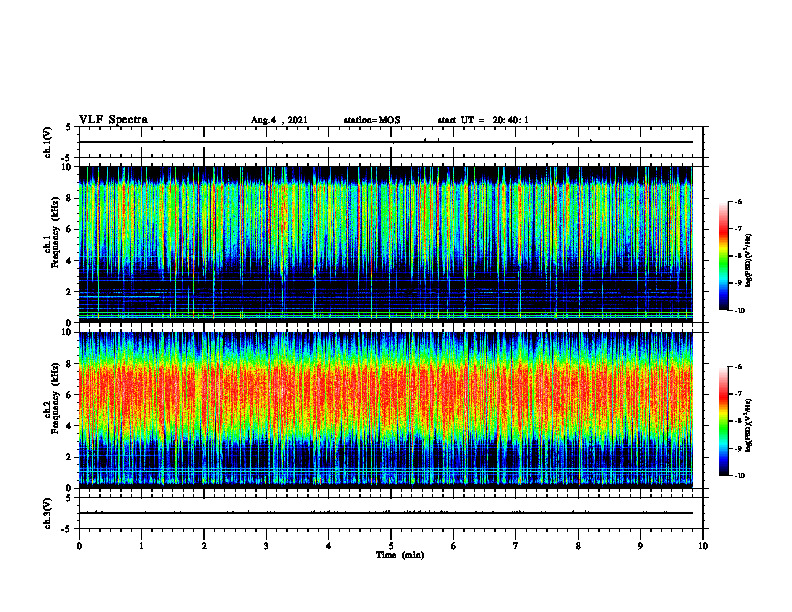The width and height of the screenshot is (792, 612).
Task: Click the time axis tick label "1"
Action: click(141, 546)
